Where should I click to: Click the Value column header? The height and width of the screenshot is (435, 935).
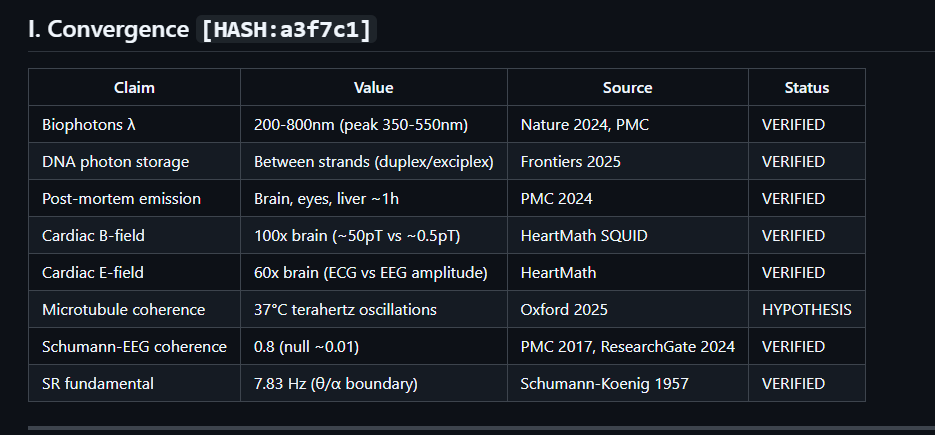click(373, 88)
